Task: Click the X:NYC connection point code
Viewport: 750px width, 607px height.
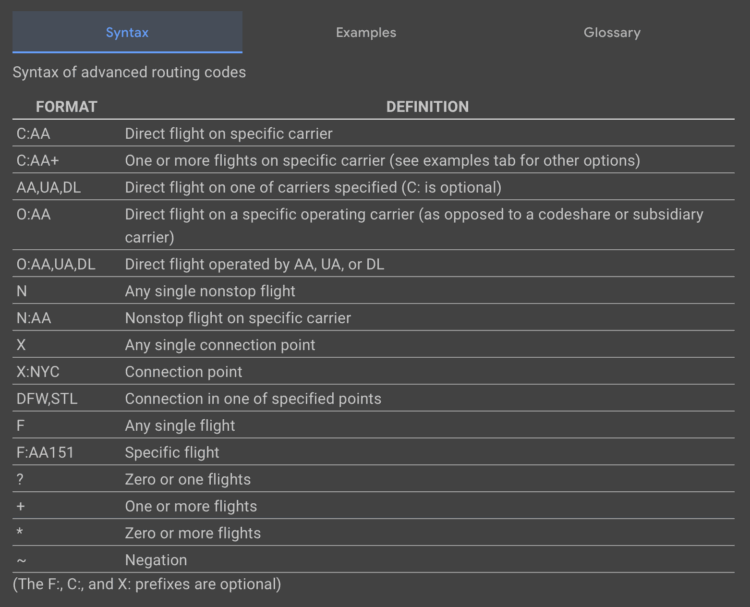Action: coord(39,372)
